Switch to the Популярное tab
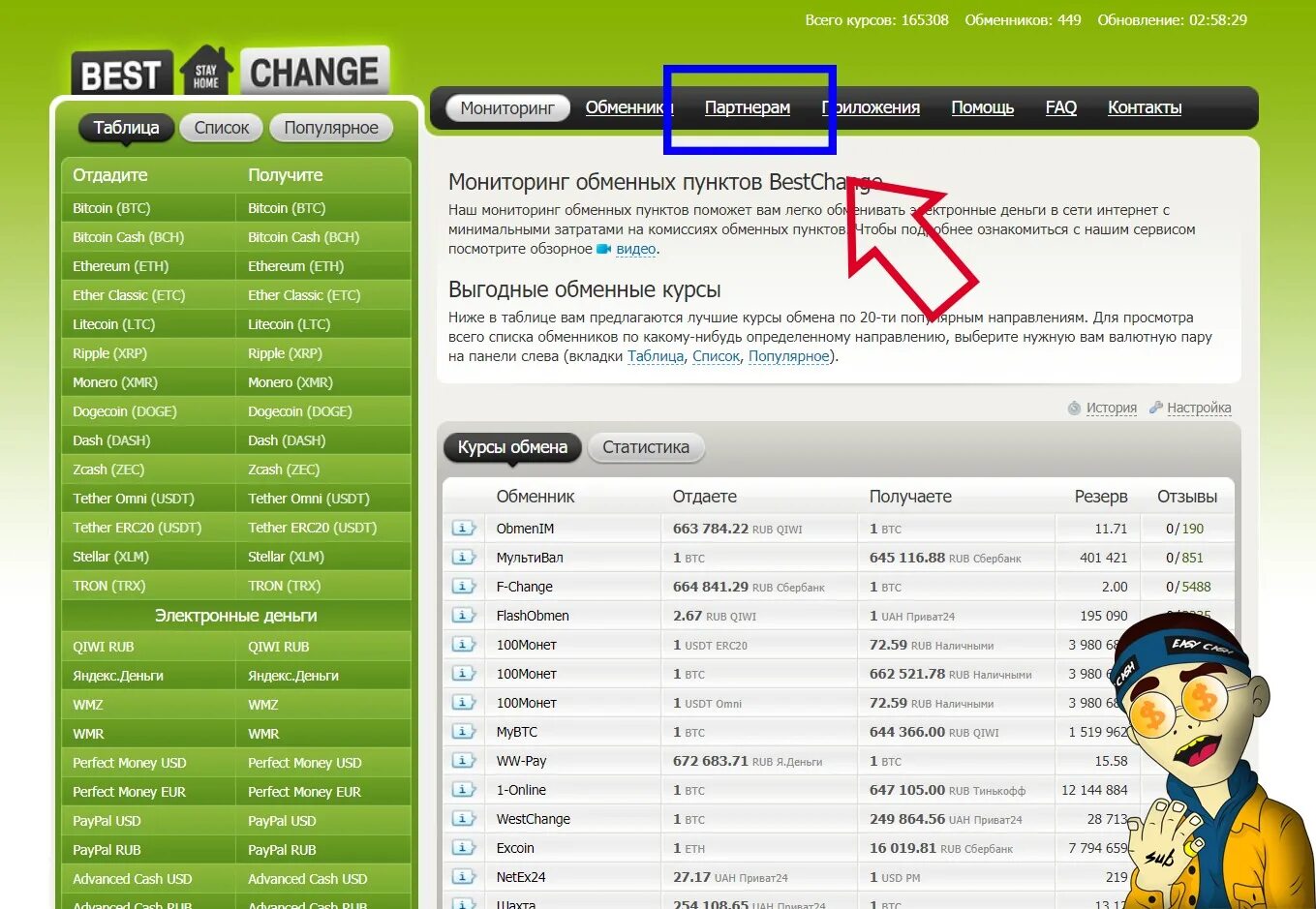 click(331, 128)
